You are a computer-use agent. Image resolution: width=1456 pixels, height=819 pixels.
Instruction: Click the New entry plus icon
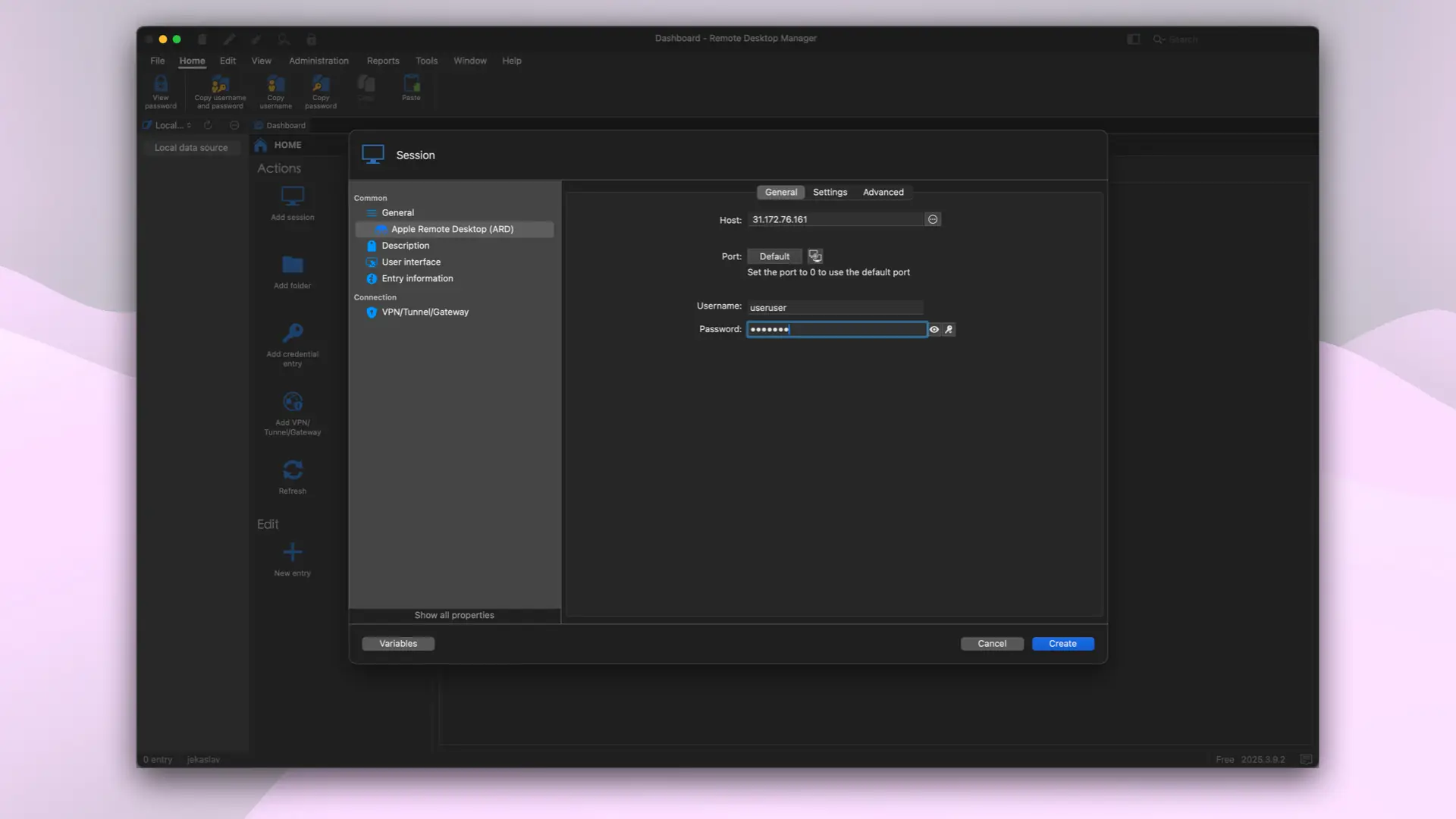pos(292,551)
